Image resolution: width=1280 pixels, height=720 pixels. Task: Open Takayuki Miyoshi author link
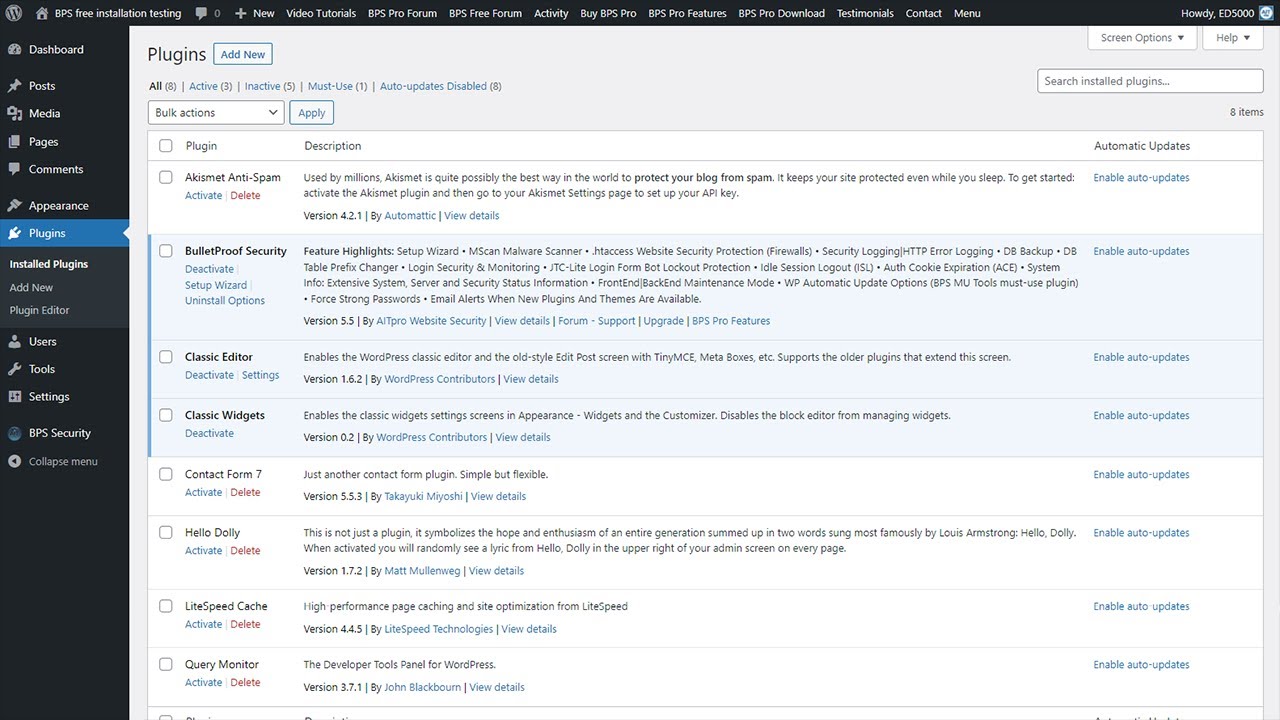(x=424, y=496)
